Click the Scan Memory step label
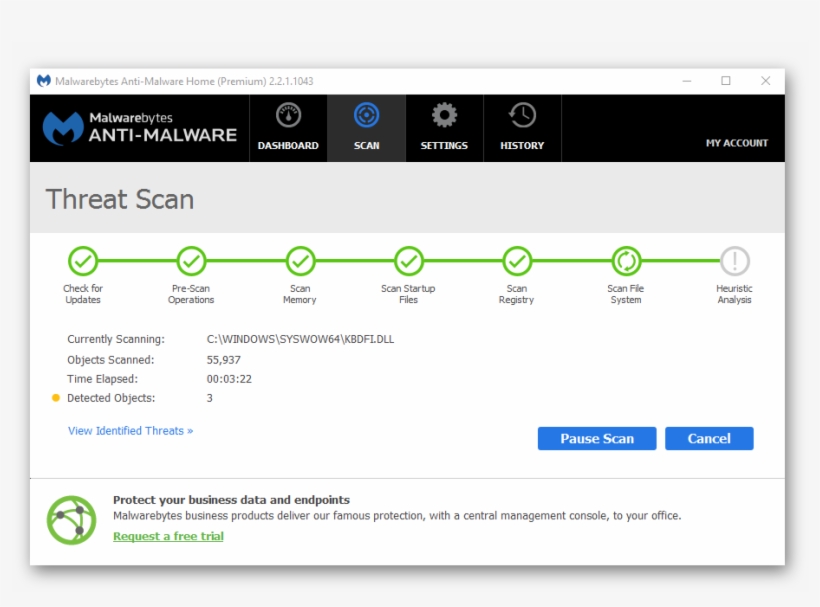Screen dimensions: 820x607 point(300,294)
